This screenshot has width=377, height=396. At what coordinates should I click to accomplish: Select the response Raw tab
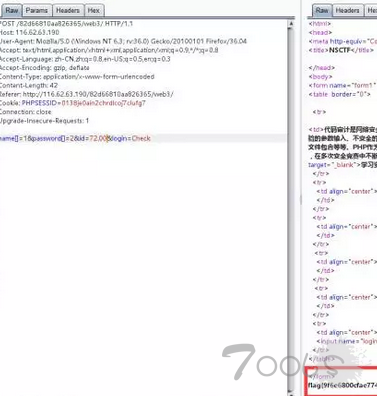[322, 10]
